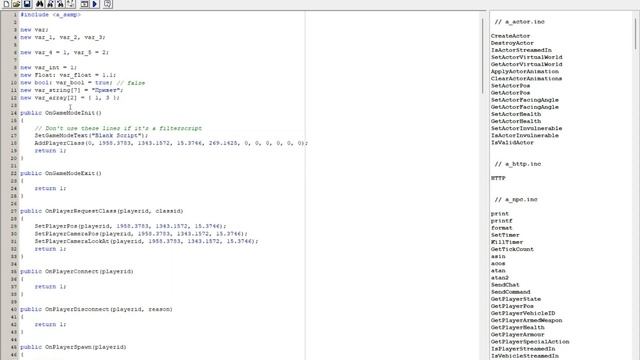The width and height of the screenshot is (640, 360).
Task: Open the Replace binoculars icon
Action: pos(60,4)
